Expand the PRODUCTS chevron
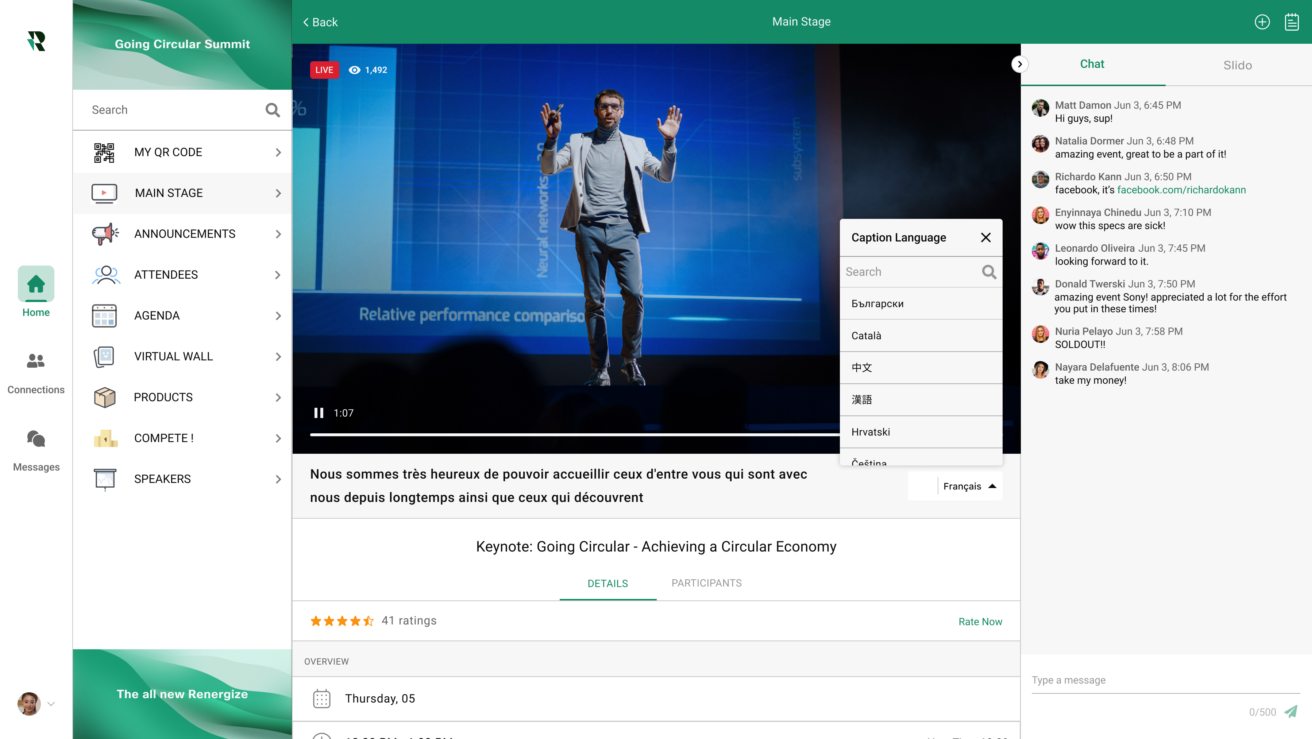Screen dimensions: 1312x739 278,397
